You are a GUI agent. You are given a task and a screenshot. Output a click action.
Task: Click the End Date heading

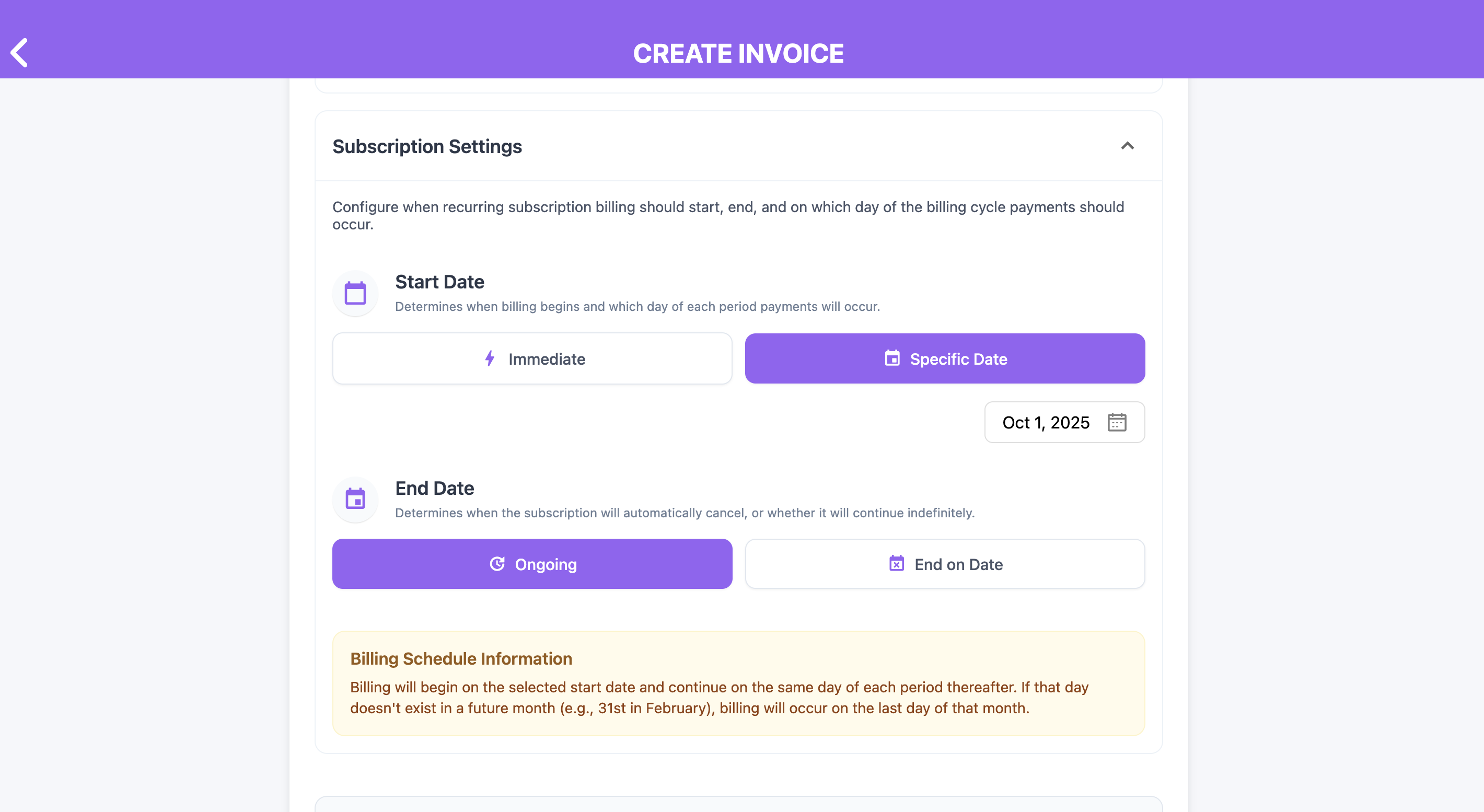coord(434,489)
